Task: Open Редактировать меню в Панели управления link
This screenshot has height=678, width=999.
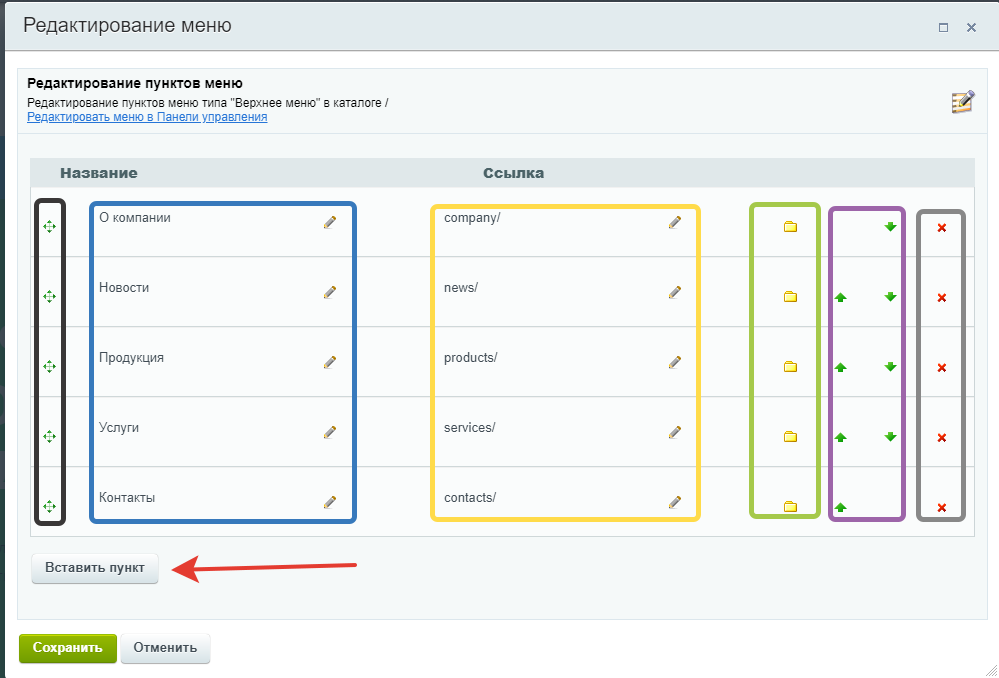Action: [x=147, y=117]
